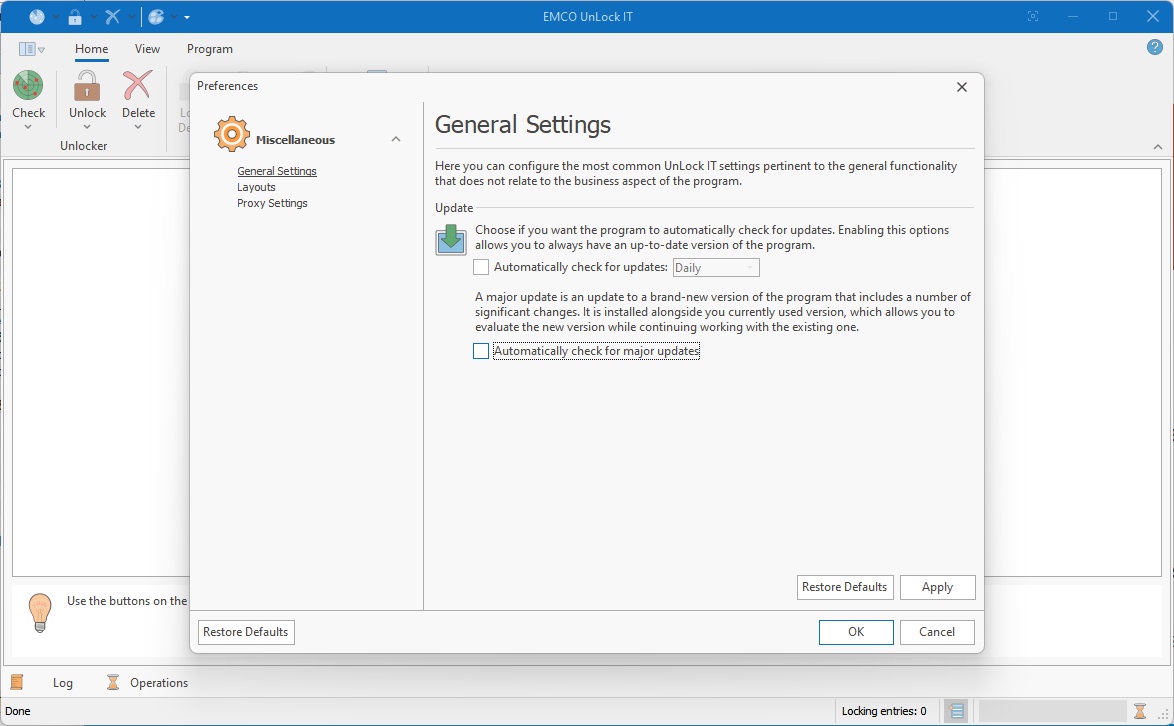
Task: Open the help question mark icon
Action: (1155, 47)
